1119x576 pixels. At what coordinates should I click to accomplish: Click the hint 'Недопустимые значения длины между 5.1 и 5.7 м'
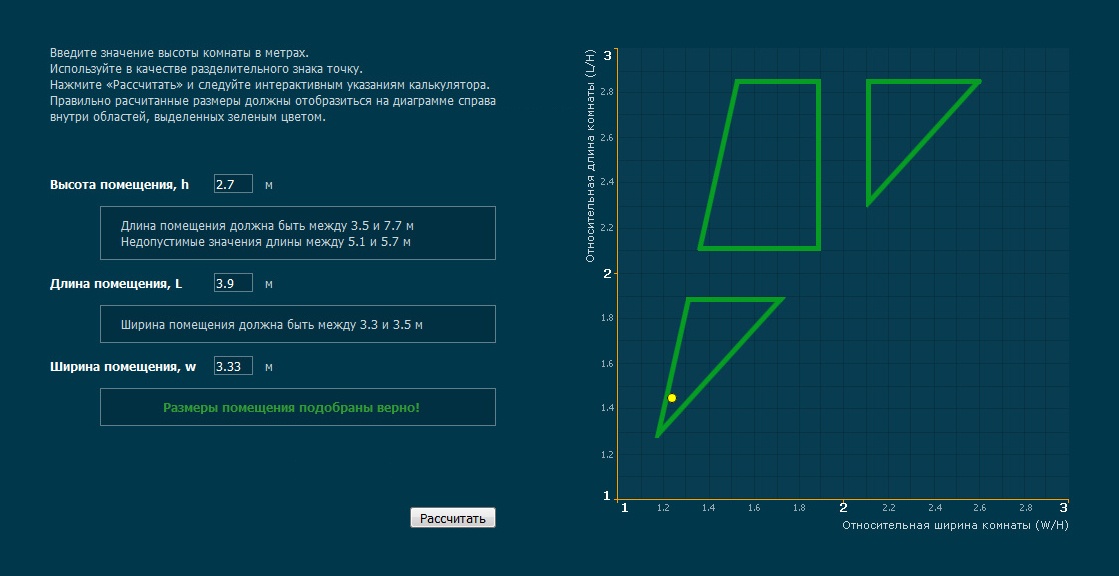(265, 241)
